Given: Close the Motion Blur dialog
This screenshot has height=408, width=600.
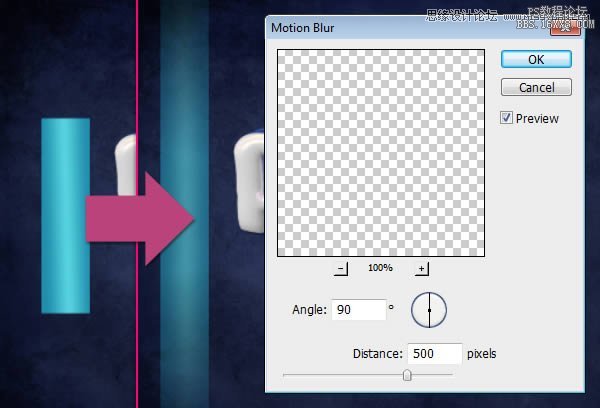Looking at the screenshot, I should pyautogui.click(x=565, y=28).
